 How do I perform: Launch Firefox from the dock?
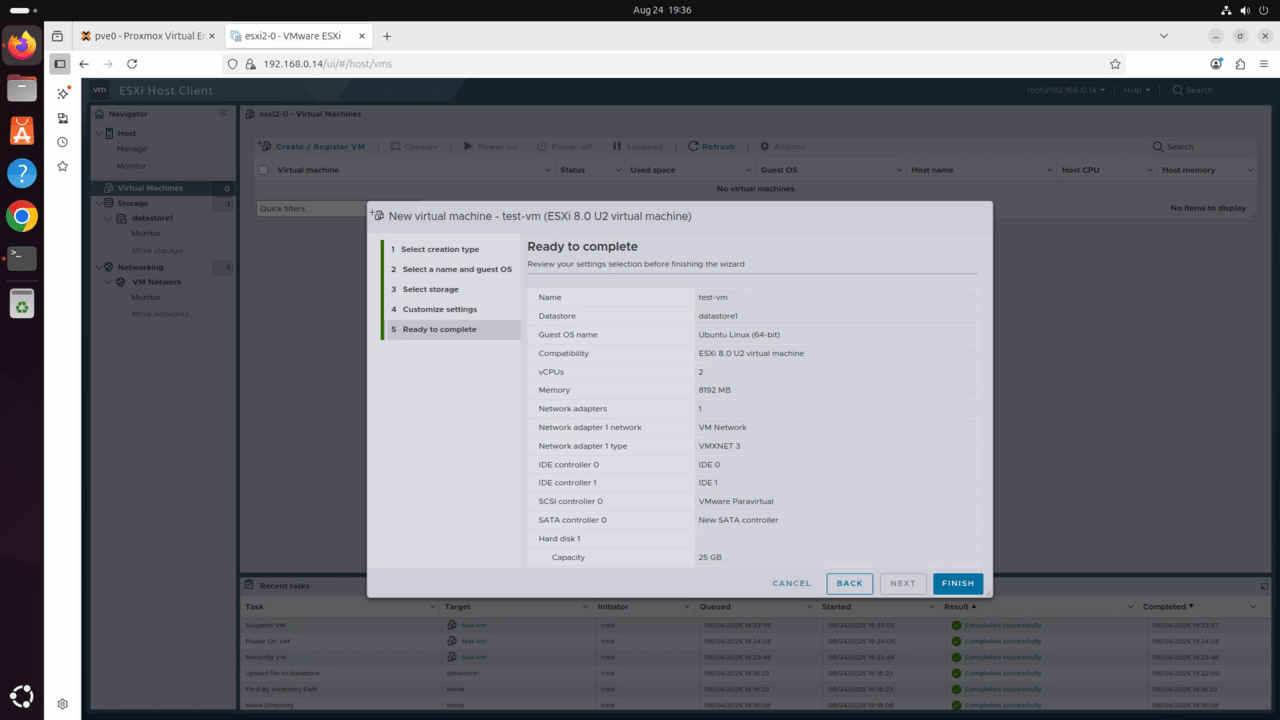tap(22, 44)
